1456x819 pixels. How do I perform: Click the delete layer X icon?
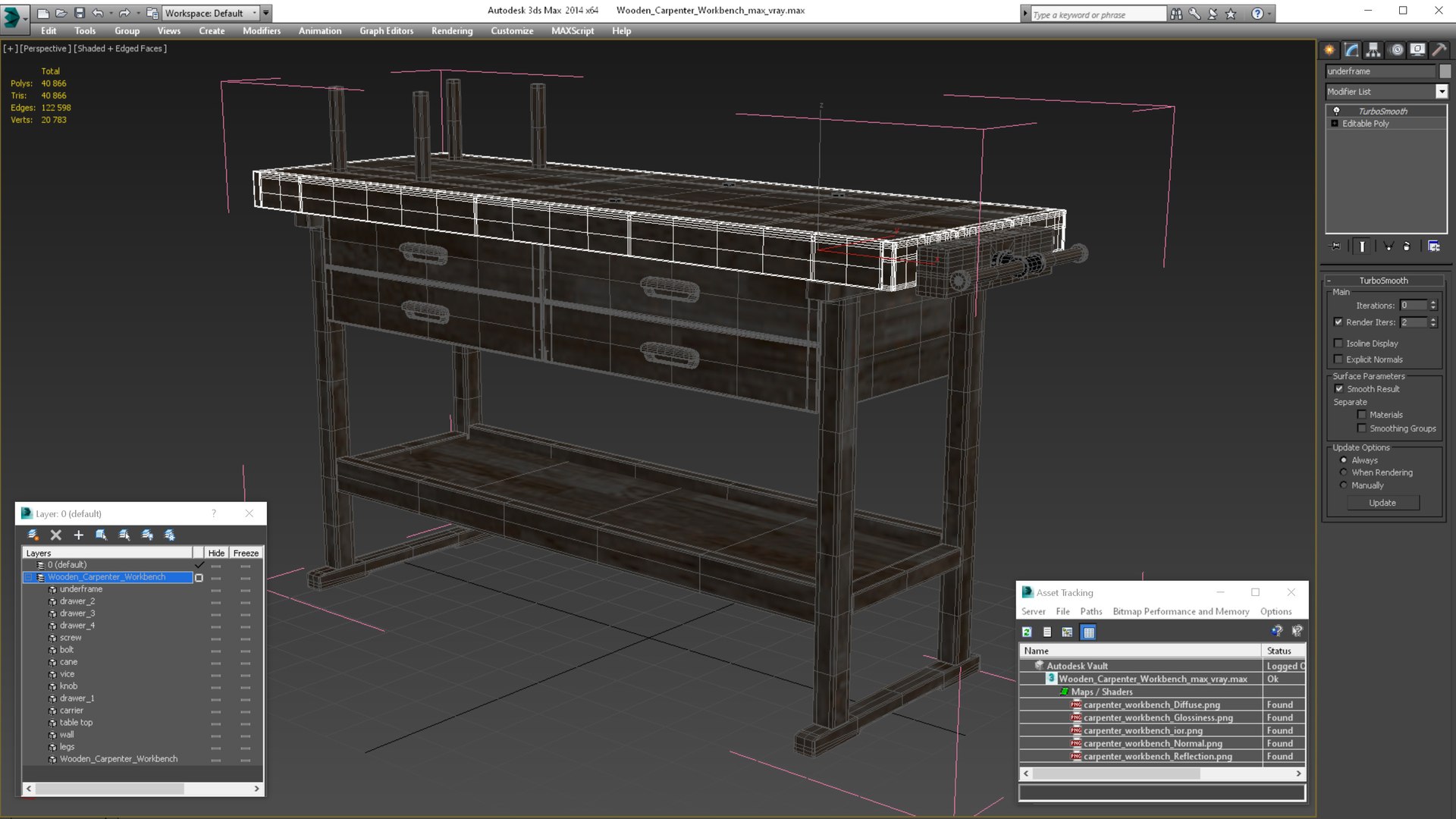(x=55, y=535)
